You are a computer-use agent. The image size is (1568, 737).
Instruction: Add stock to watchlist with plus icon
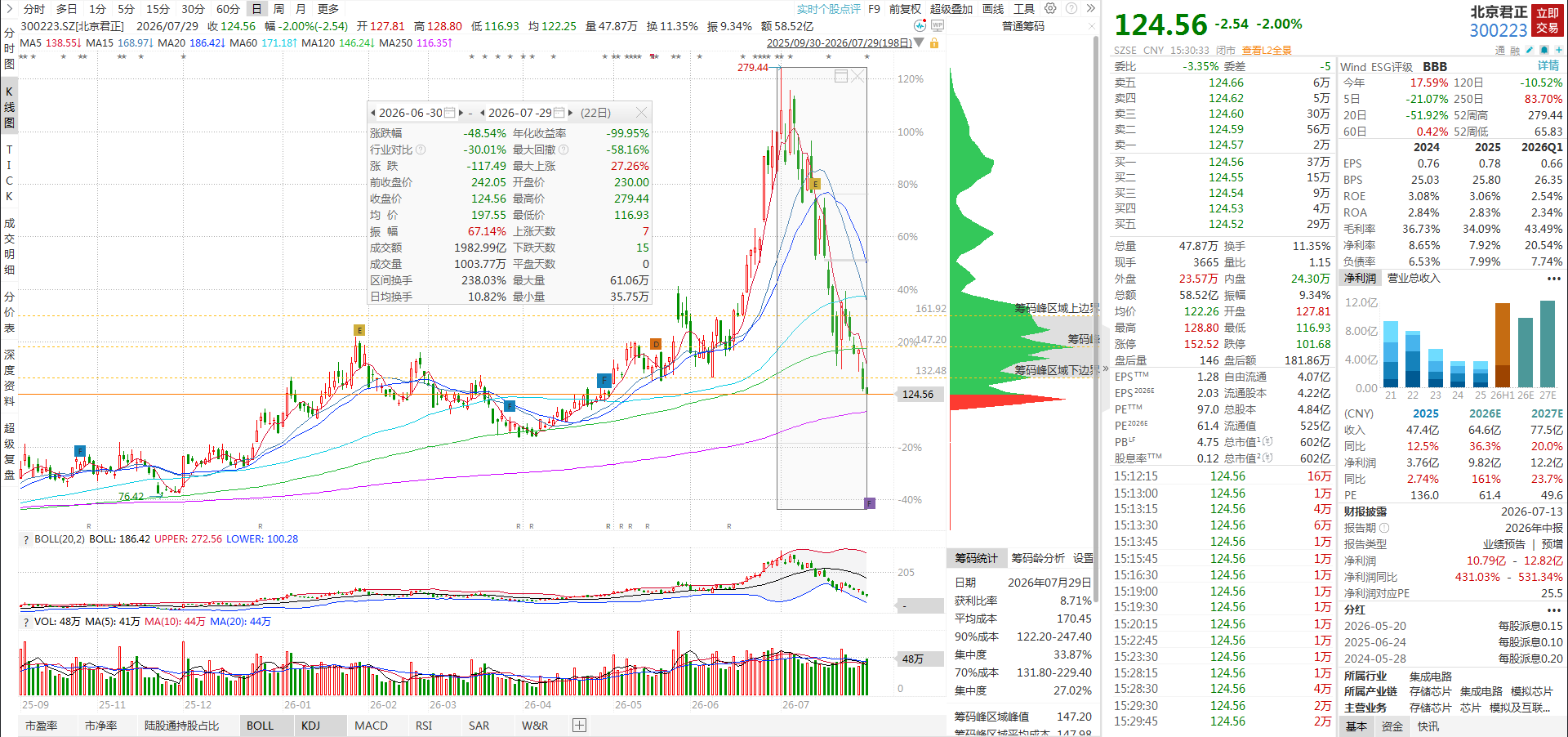coord(1559,50)
